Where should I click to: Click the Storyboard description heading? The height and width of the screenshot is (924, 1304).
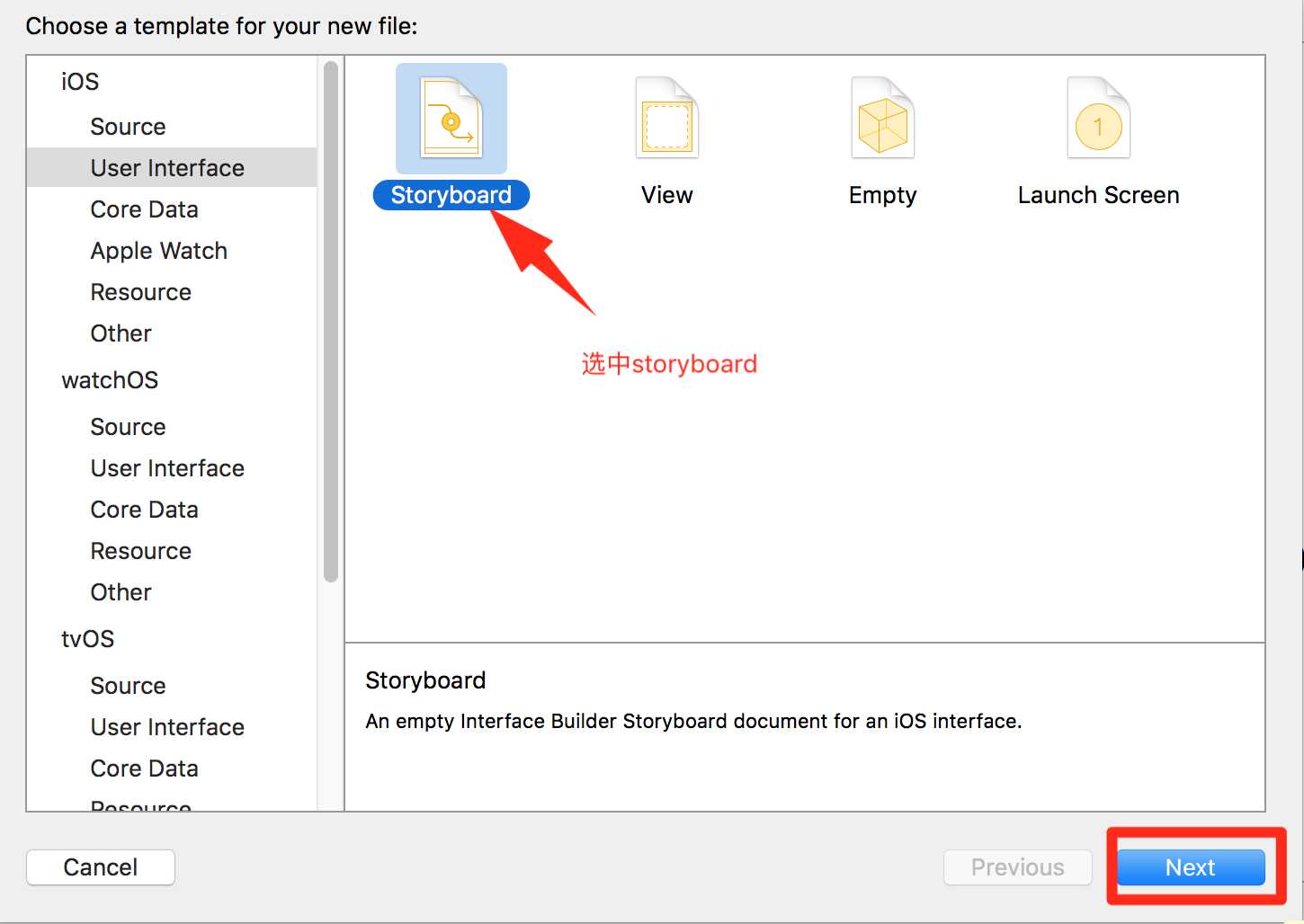tap(425, 680)
